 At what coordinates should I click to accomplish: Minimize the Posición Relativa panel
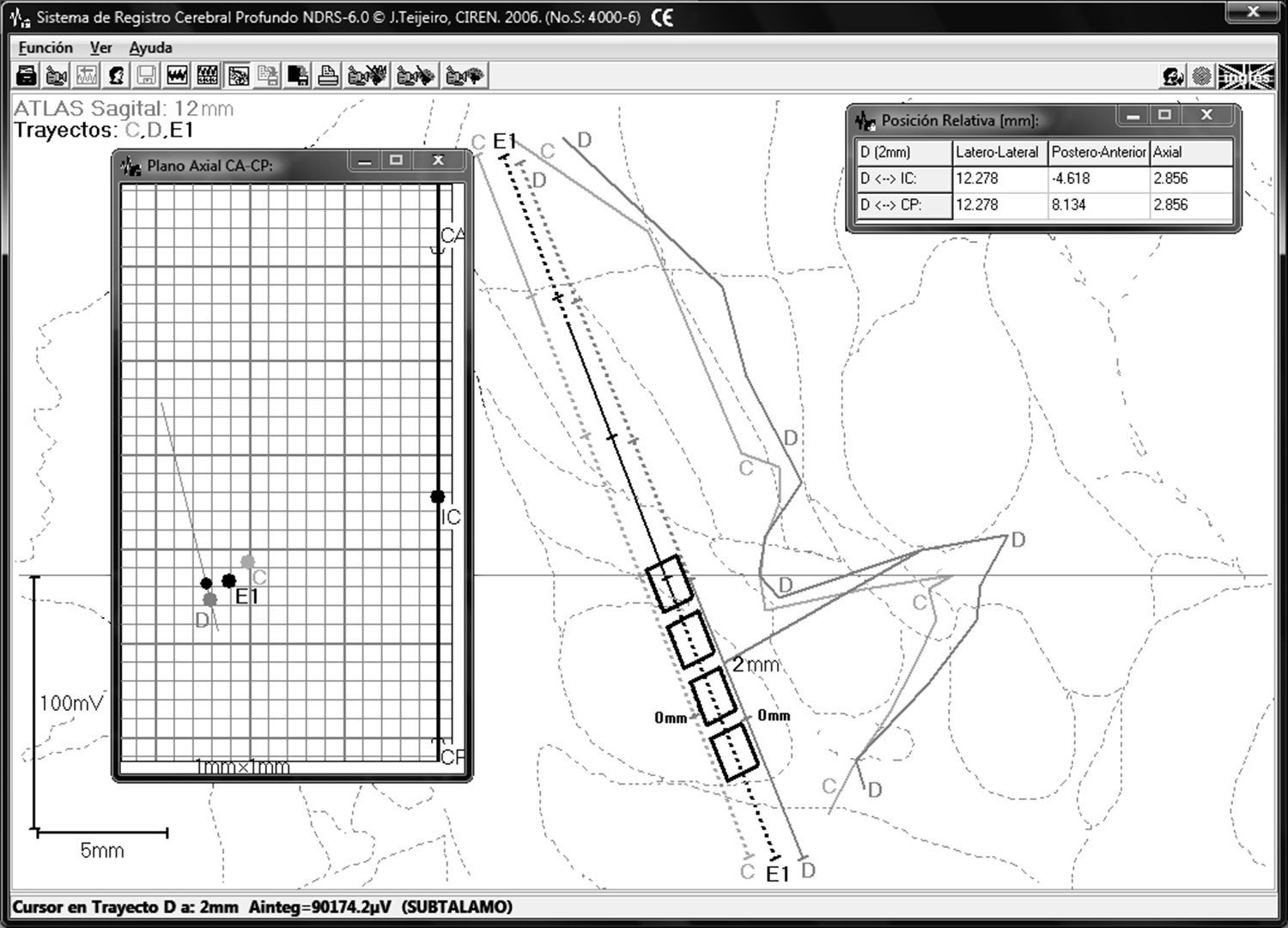1133,115
